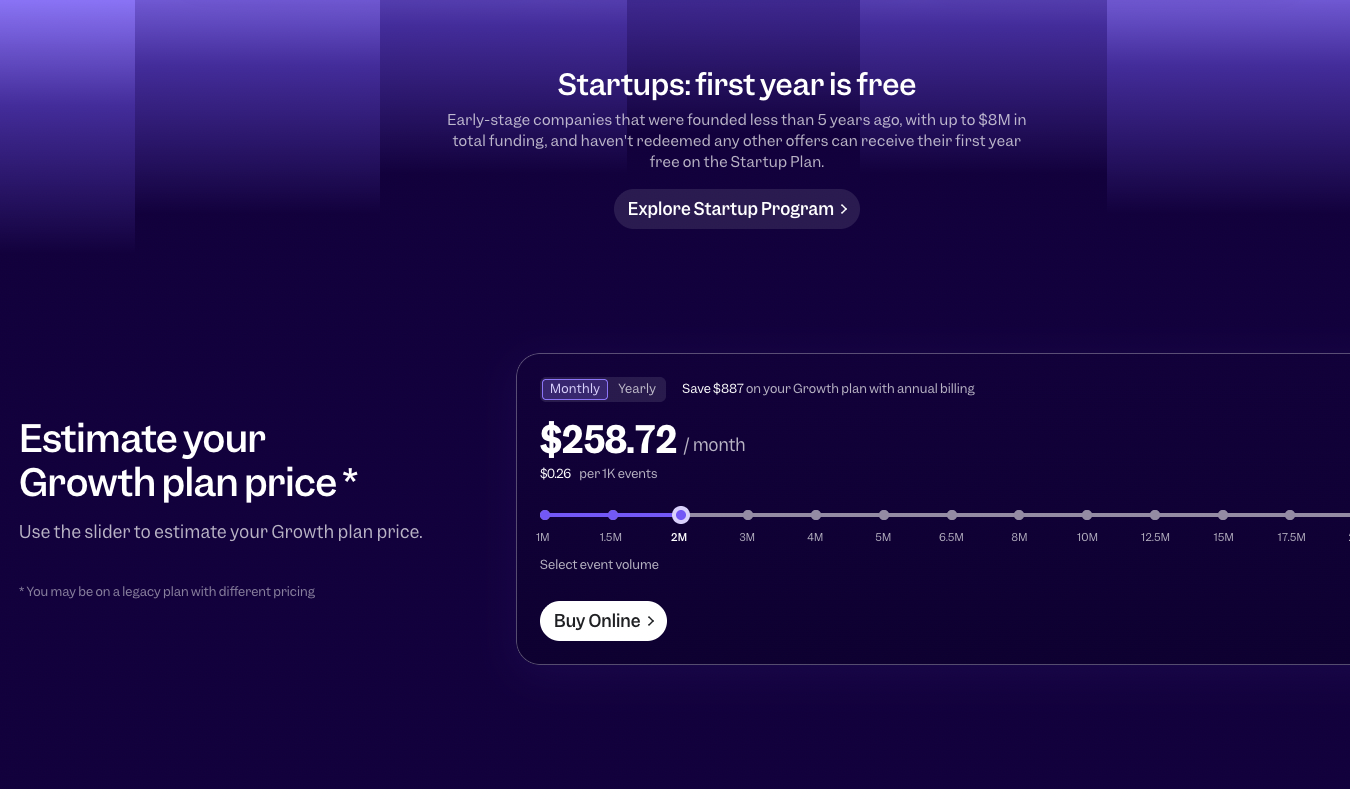
Task: Click the Buy Online button
Action: [x=603, y=621]
